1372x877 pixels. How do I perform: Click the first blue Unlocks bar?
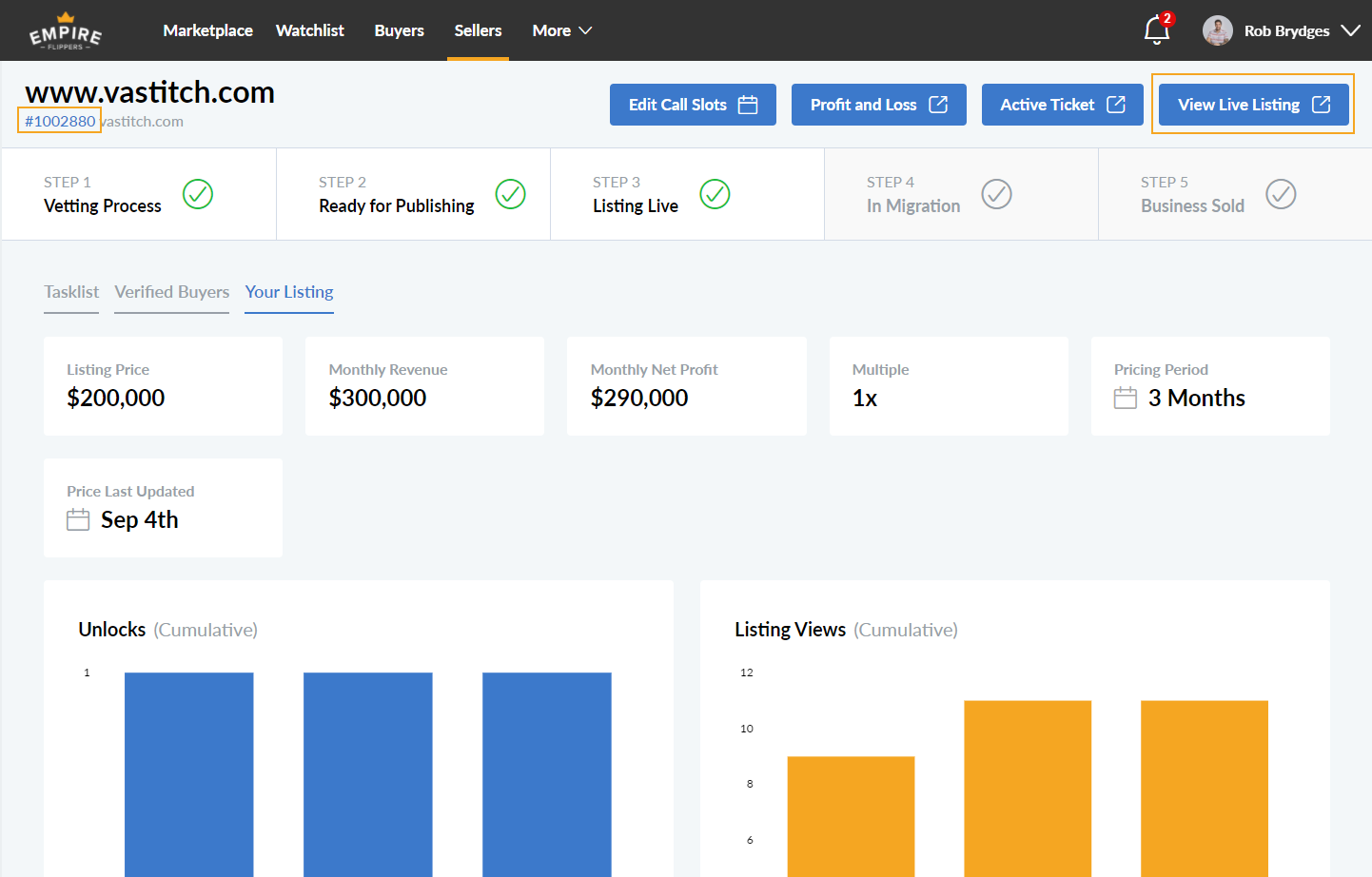[x=189, y=774]
